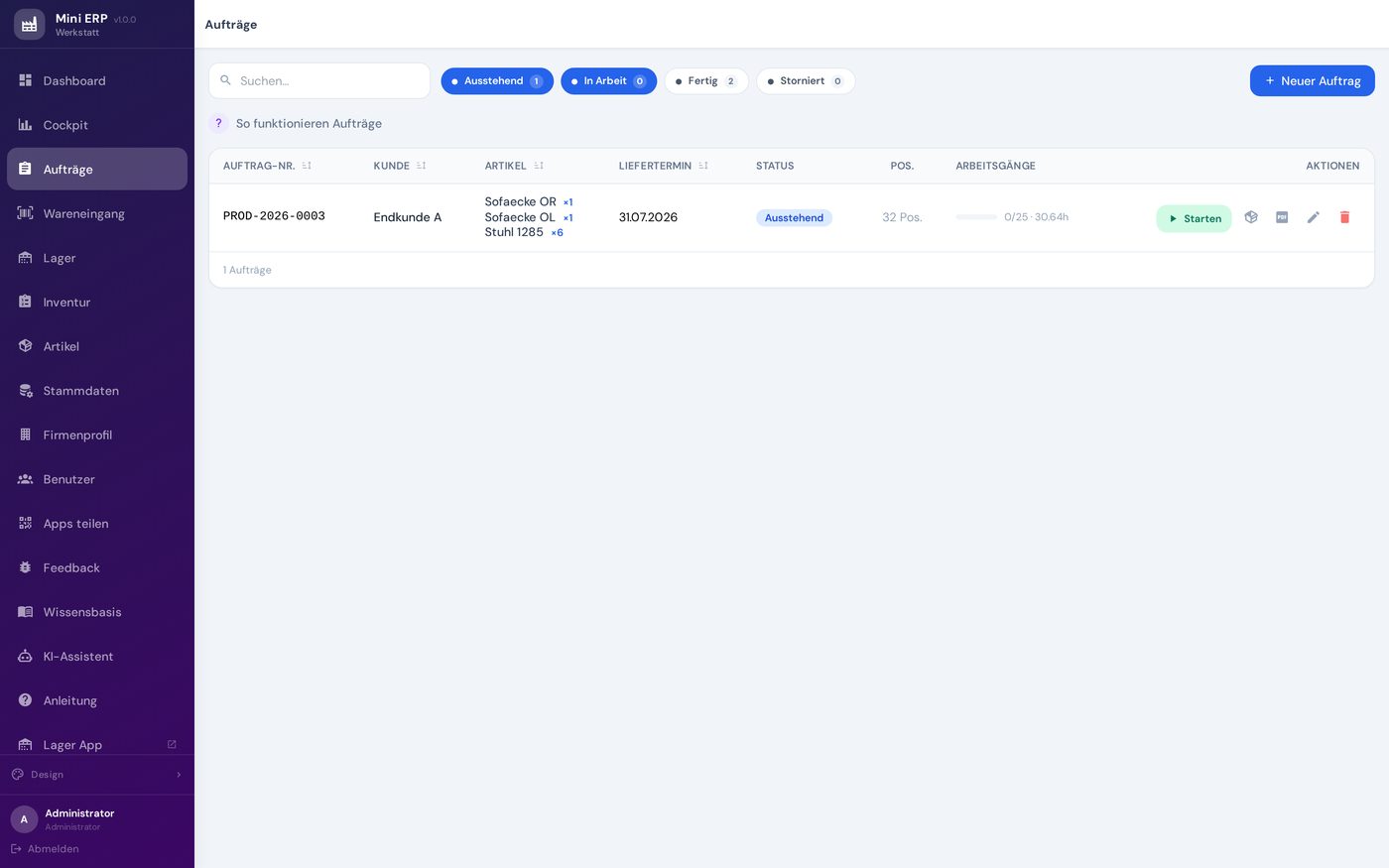Toggle the In Arbeit status filter
The height and width of the screenshot is (868, 1389).
tap(608, 81)
